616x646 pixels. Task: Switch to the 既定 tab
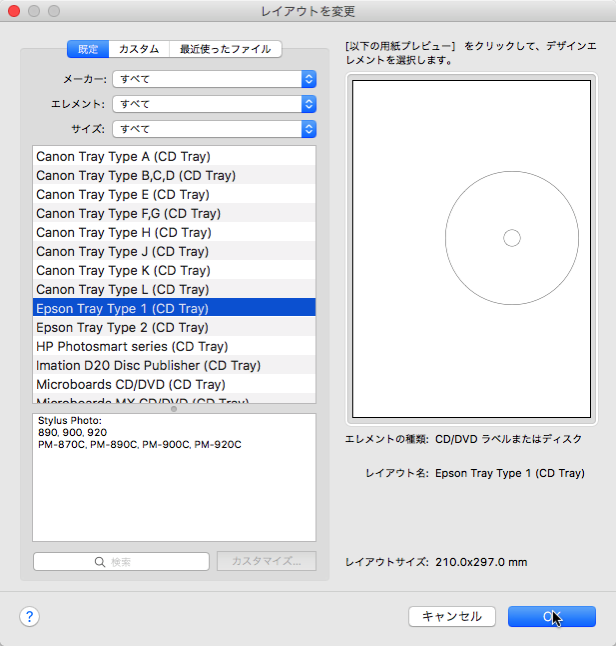88,49
